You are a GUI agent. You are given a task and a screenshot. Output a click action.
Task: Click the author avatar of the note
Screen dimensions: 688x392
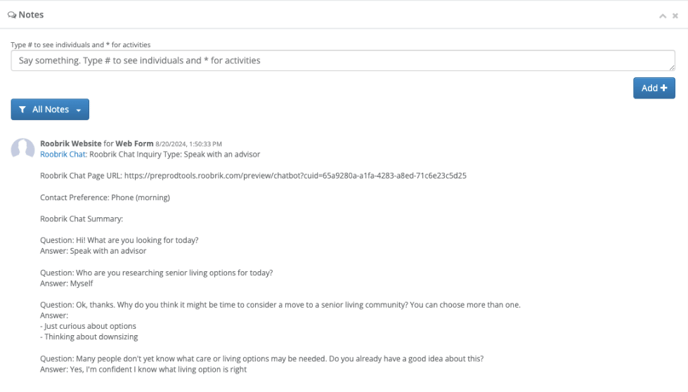(23, 148)
